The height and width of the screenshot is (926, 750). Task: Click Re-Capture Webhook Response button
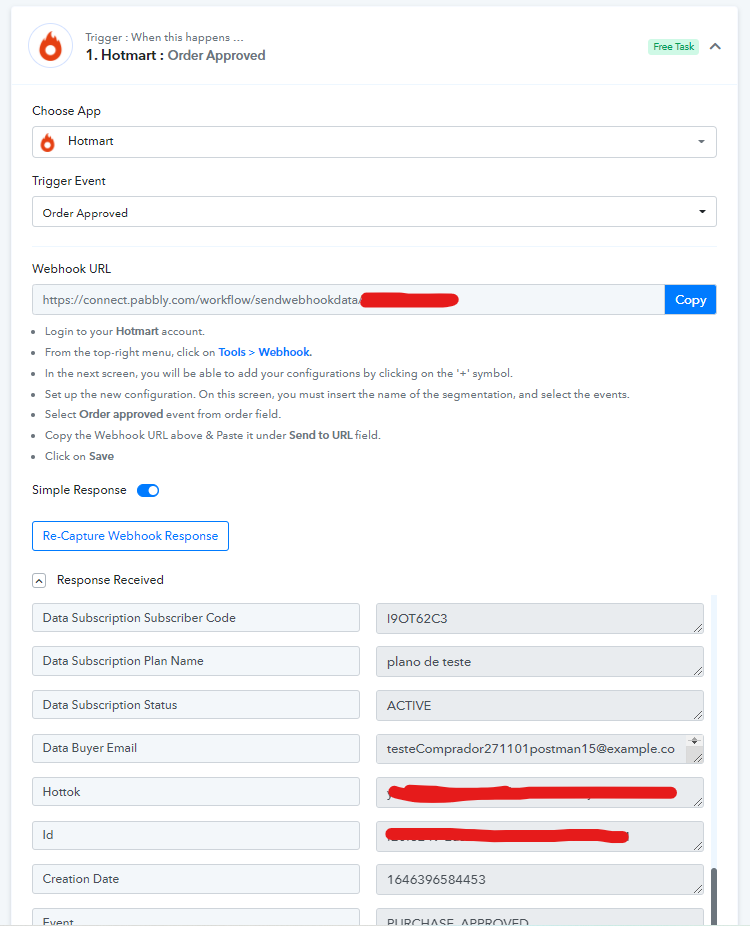tap(131, 536)
